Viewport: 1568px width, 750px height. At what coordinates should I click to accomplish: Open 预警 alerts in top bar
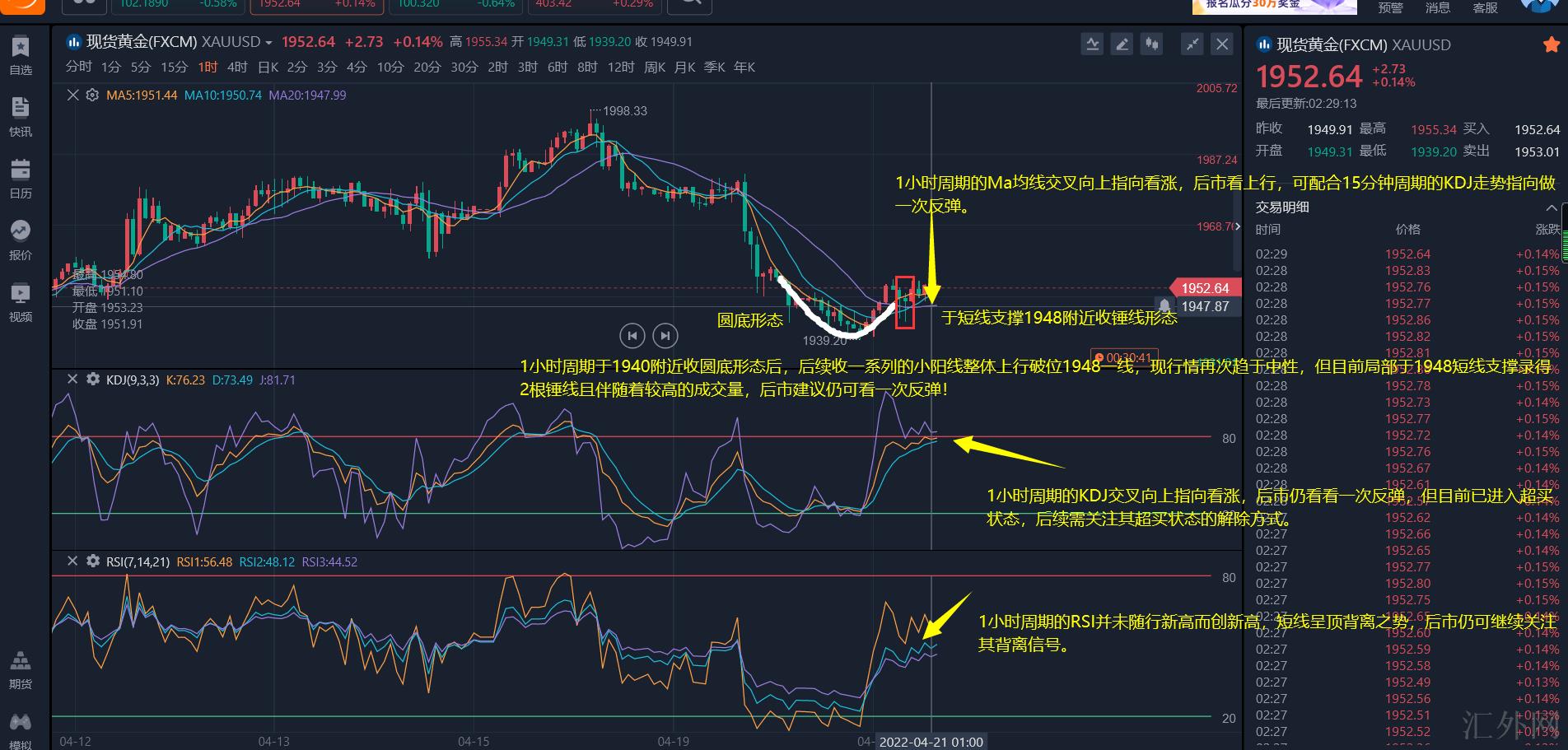[x=1390, y=7]
